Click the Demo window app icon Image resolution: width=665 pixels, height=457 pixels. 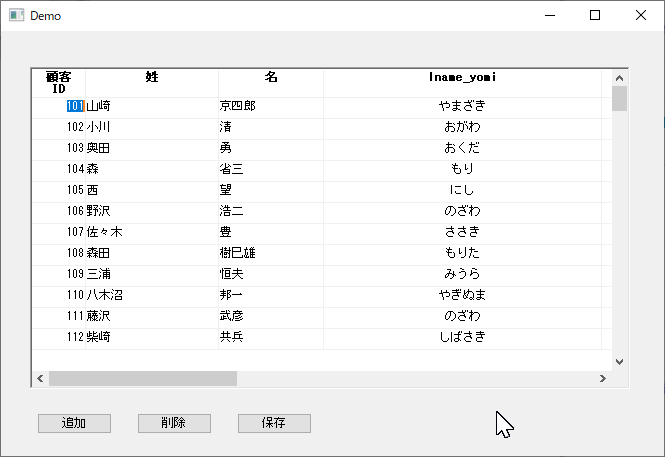[16, 16]
